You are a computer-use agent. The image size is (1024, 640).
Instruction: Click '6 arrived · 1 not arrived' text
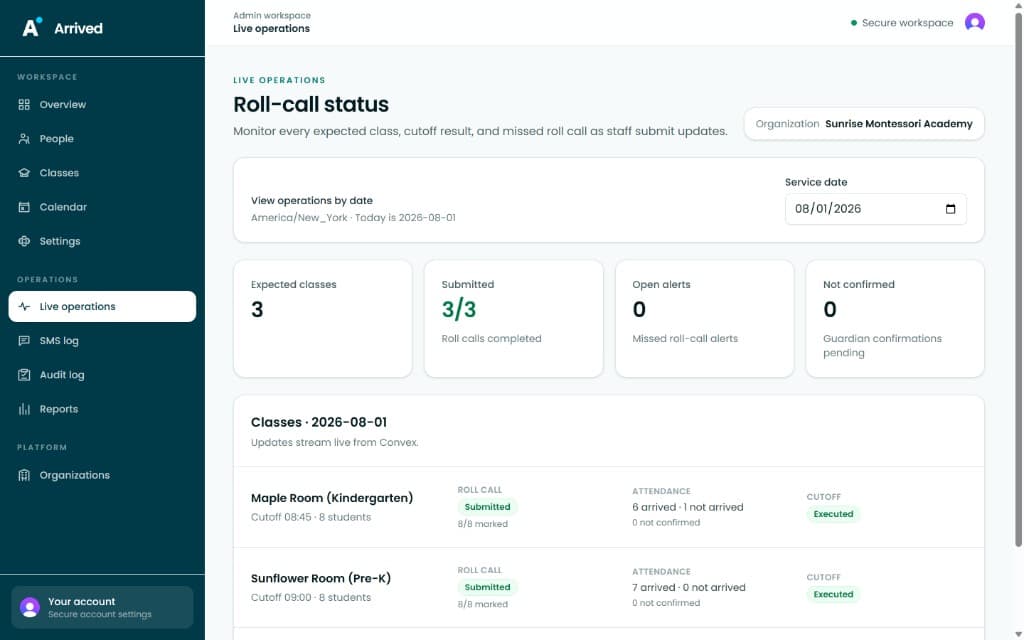click(688, 507)
